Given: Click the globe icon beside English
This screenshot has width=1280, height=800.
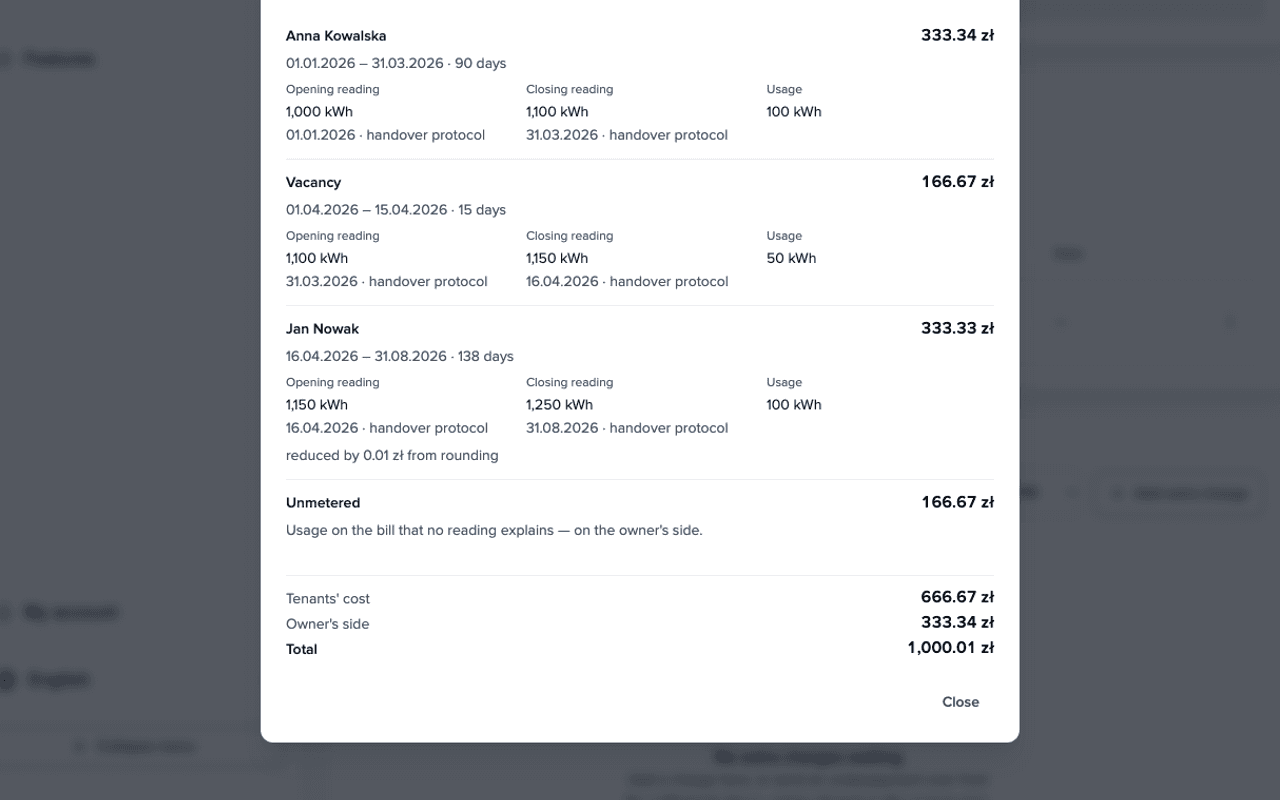Looking at the screenshot, I should (6, 680).
